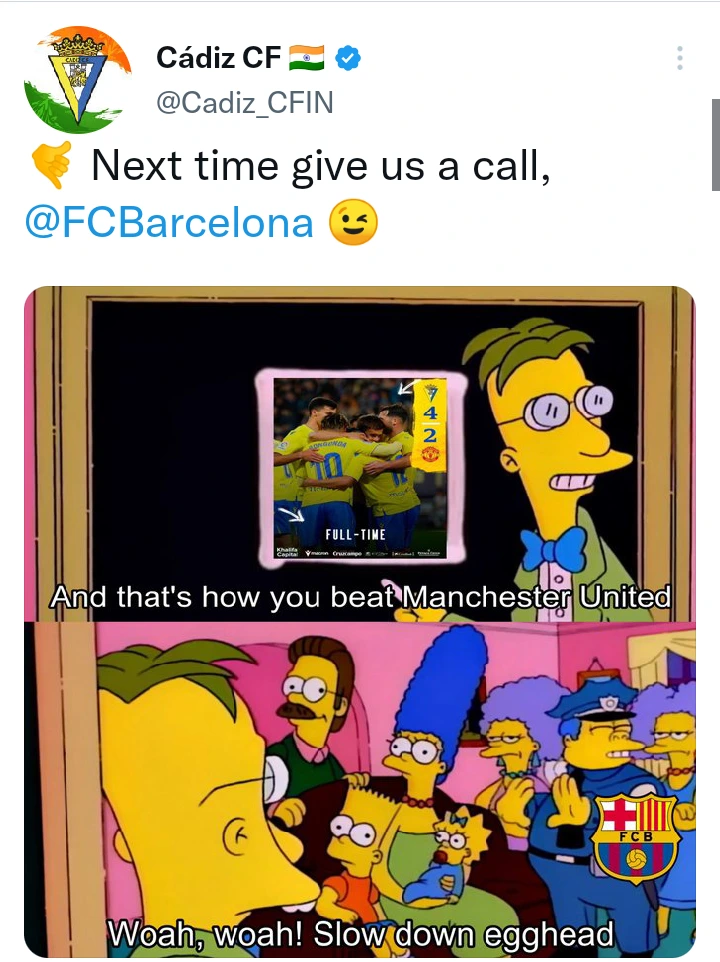Open the @Cadiz_CFIN handle link

(245, 102)
